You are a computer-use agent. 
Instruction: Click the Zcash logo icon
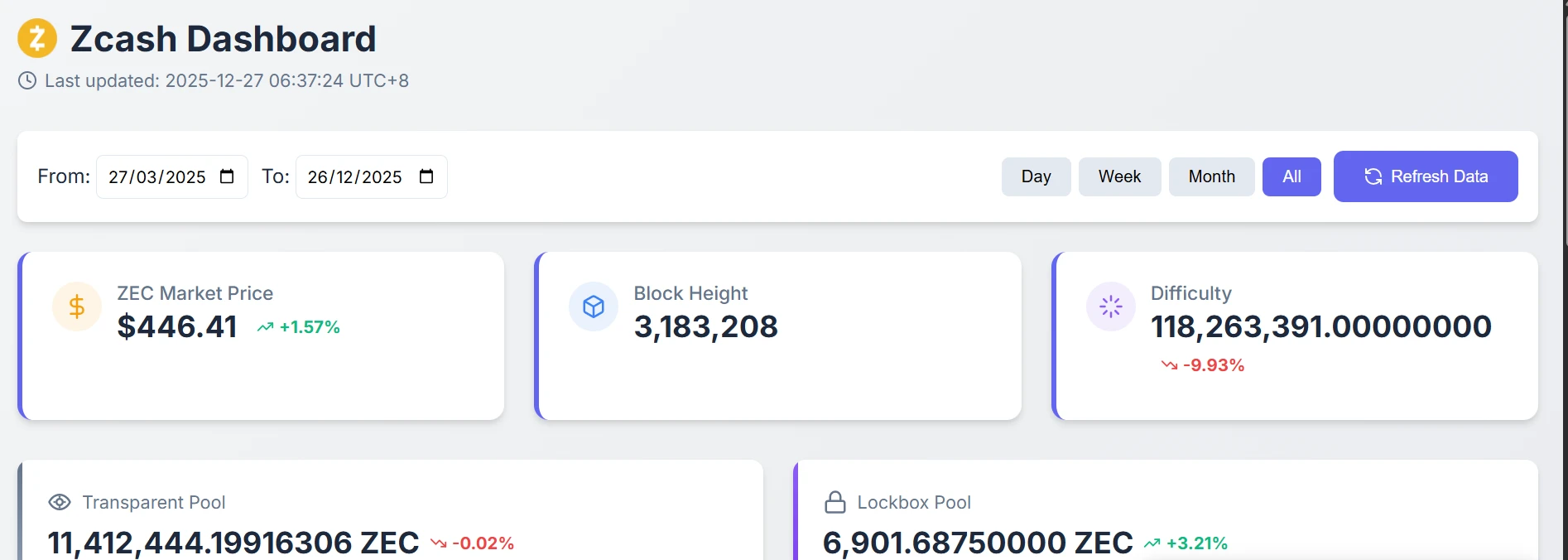click(37, 38)
